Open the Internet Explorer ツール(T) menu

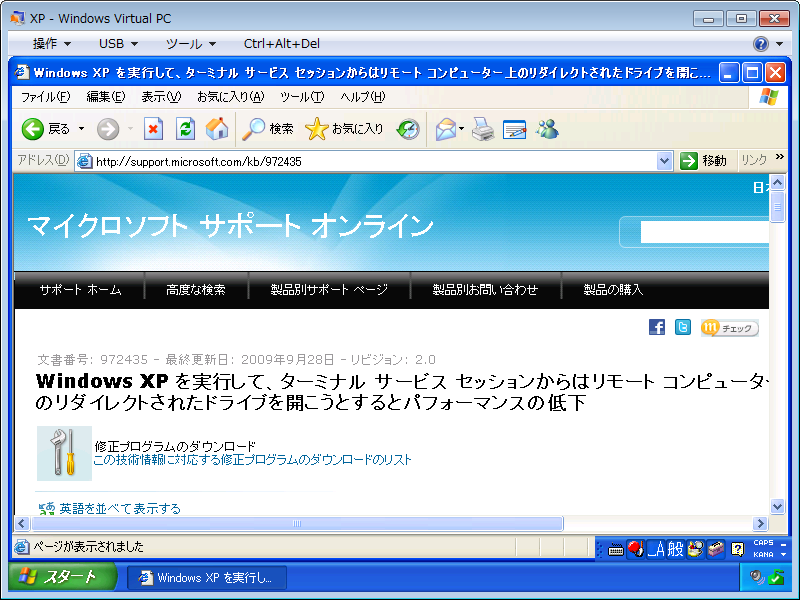[x=302, y=96]
